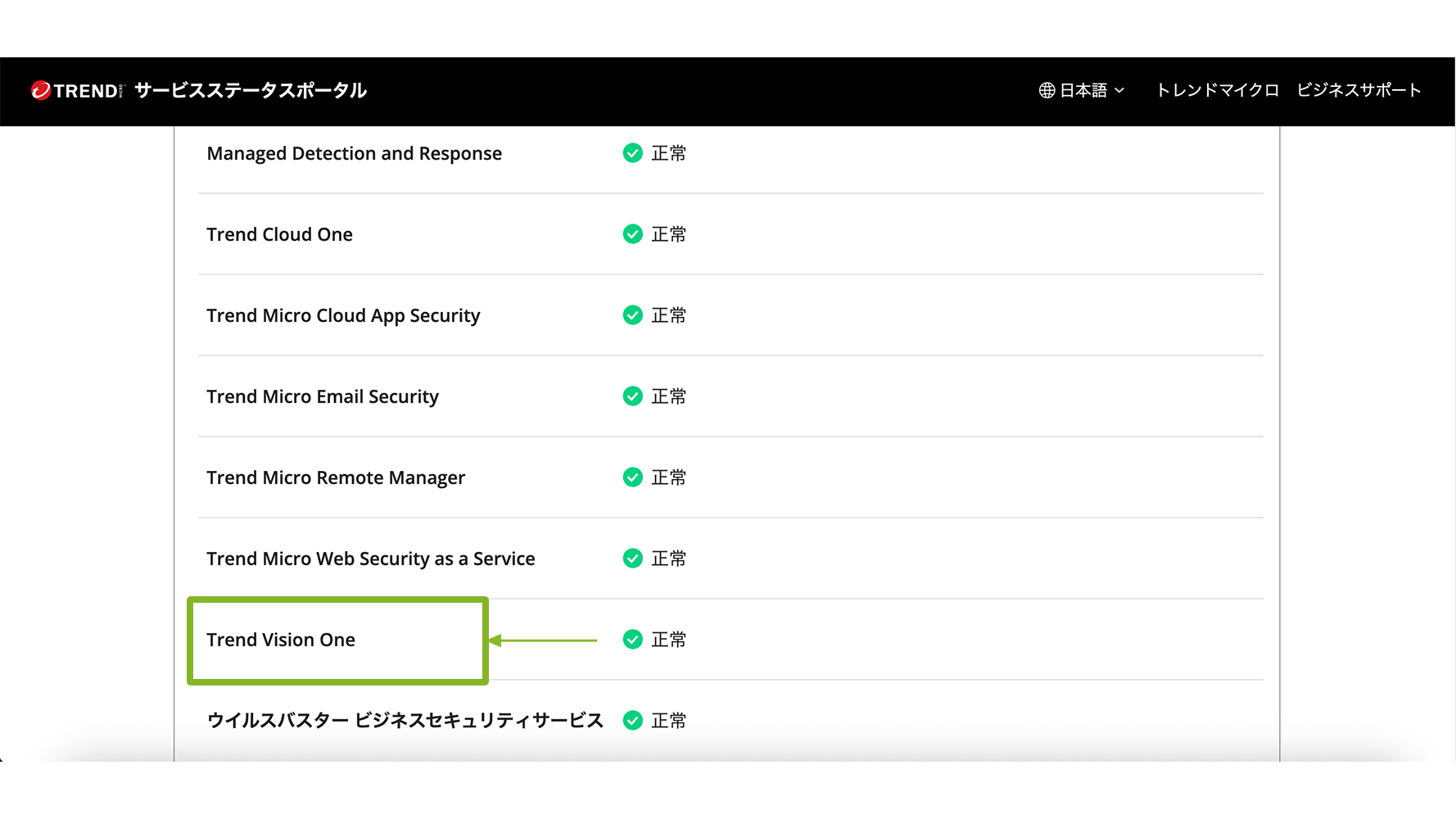Click status icon for Web Security as a Service
This screenshot has width=1456, height=819.
tap(632, 559)
